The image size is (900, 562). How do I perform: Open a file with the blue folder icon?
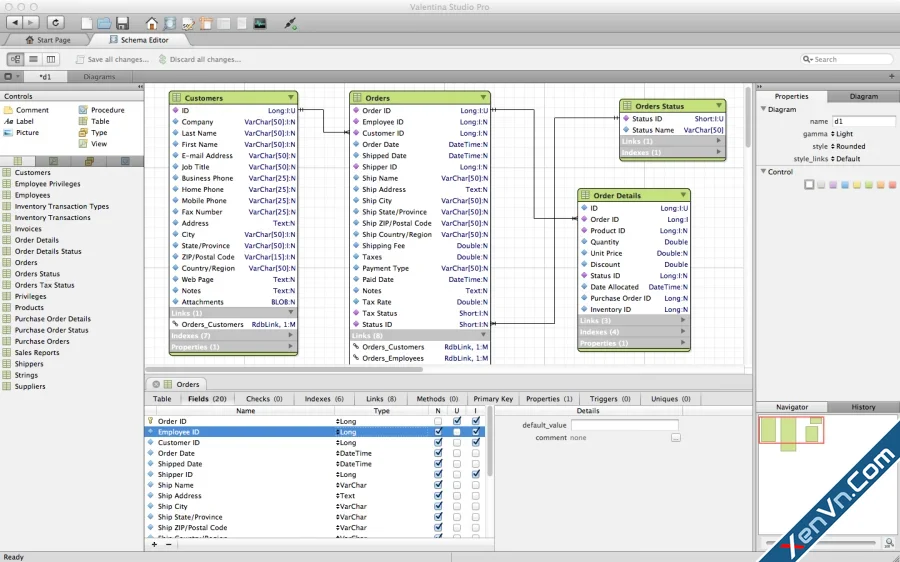[x=104, y=24]
